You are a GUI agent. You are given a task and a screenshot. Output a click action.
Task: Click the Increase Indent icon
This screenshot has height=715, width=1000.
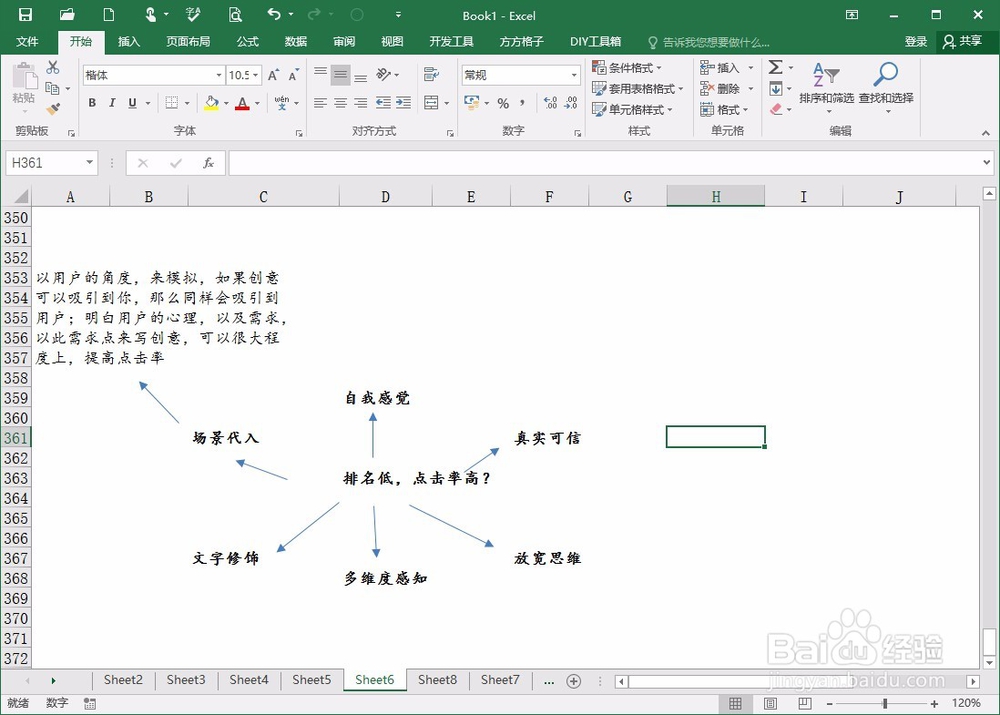coord(403,103)
